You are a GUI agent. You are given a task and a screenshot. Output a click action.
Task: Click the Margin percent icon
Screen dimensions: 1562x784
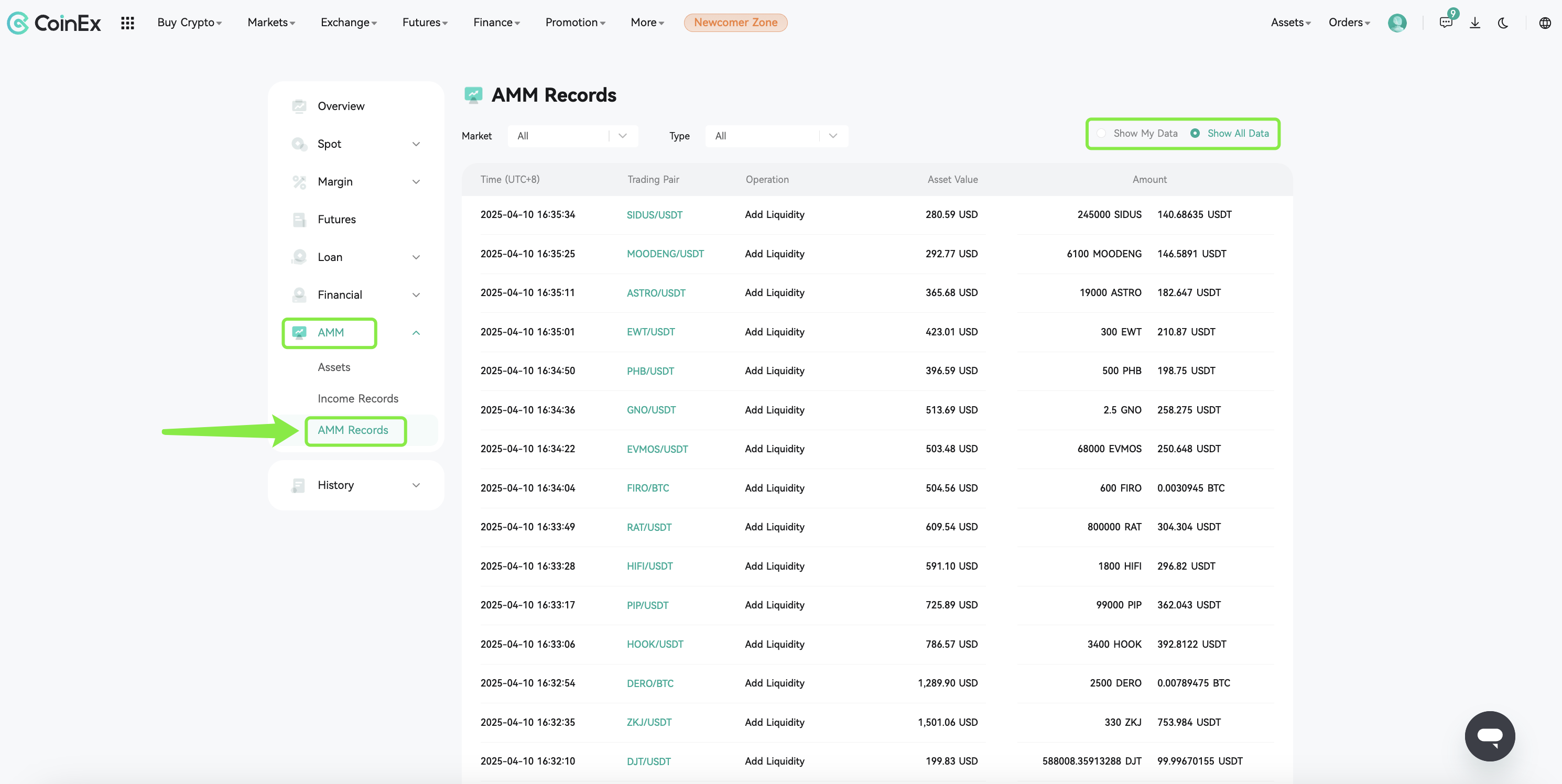coord(299,182)
